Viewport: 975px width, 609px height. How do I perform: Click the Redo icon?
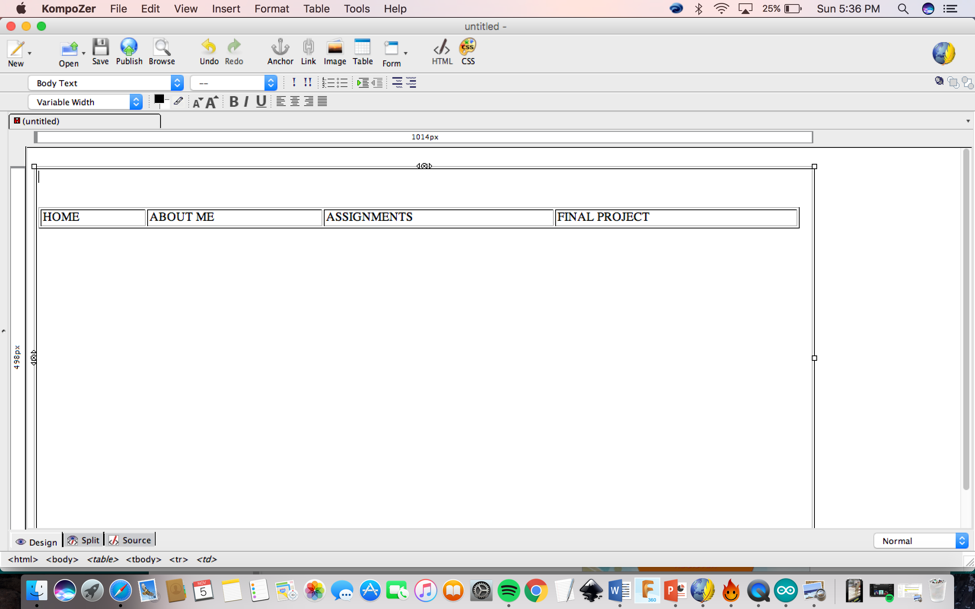tap(234, 47)
